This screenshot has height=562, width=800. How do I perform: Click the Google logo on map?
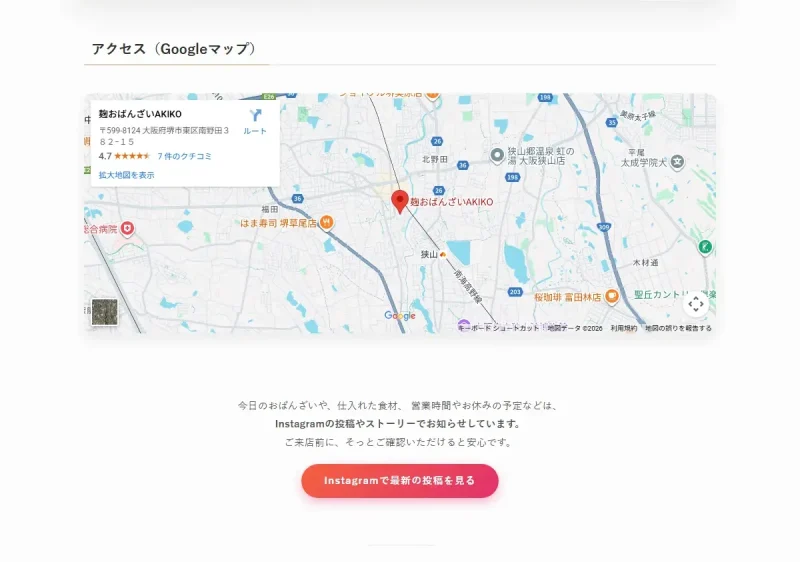tap(399, 316)
